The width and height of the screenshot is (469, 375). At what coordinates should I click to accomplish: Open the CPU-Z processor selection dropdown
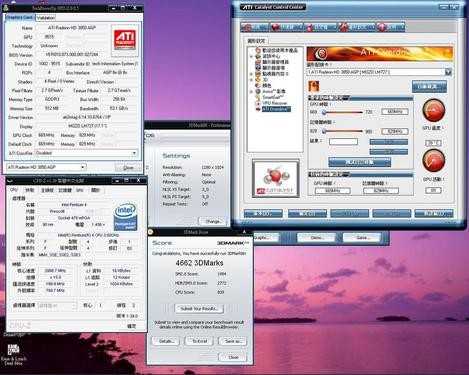tap(56, 306)
